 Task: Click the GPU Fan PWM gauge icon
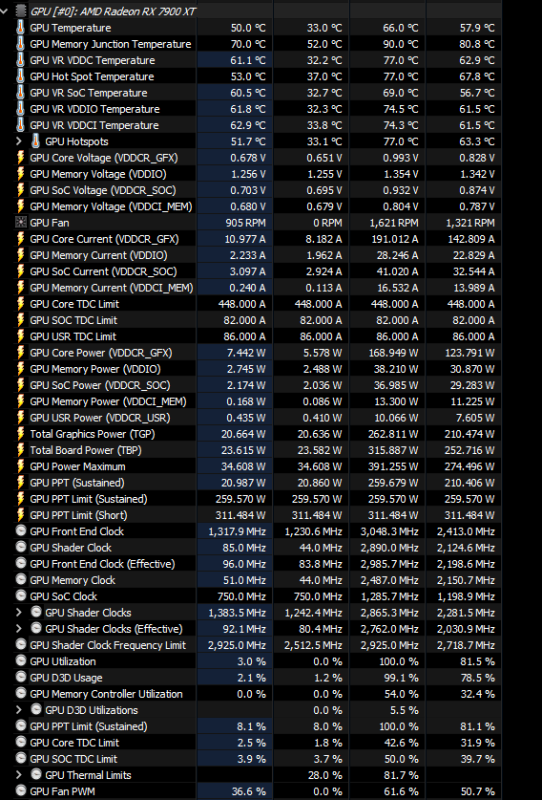click(x=20, y=791)
